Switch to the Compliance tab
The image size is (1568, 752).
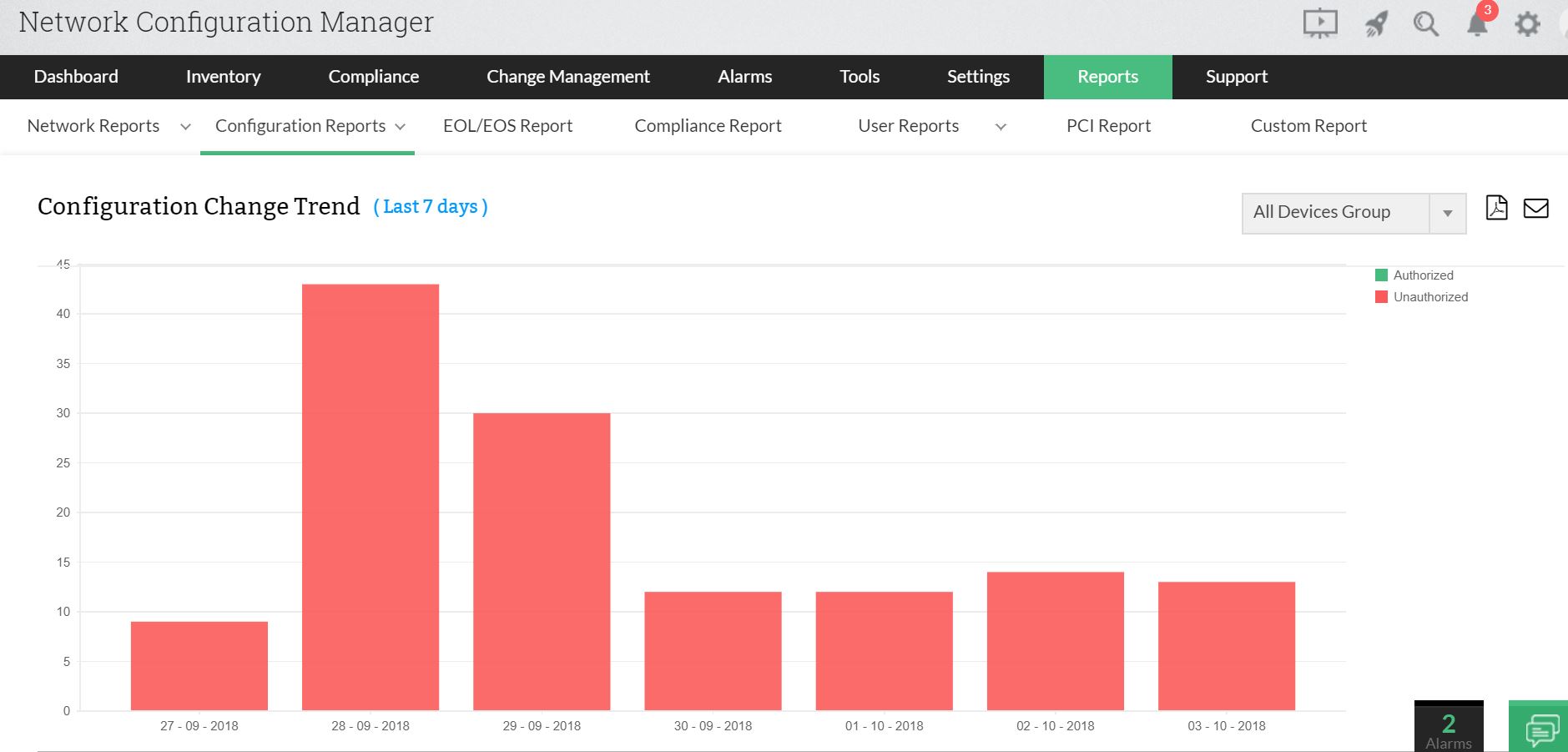(373, 77)
